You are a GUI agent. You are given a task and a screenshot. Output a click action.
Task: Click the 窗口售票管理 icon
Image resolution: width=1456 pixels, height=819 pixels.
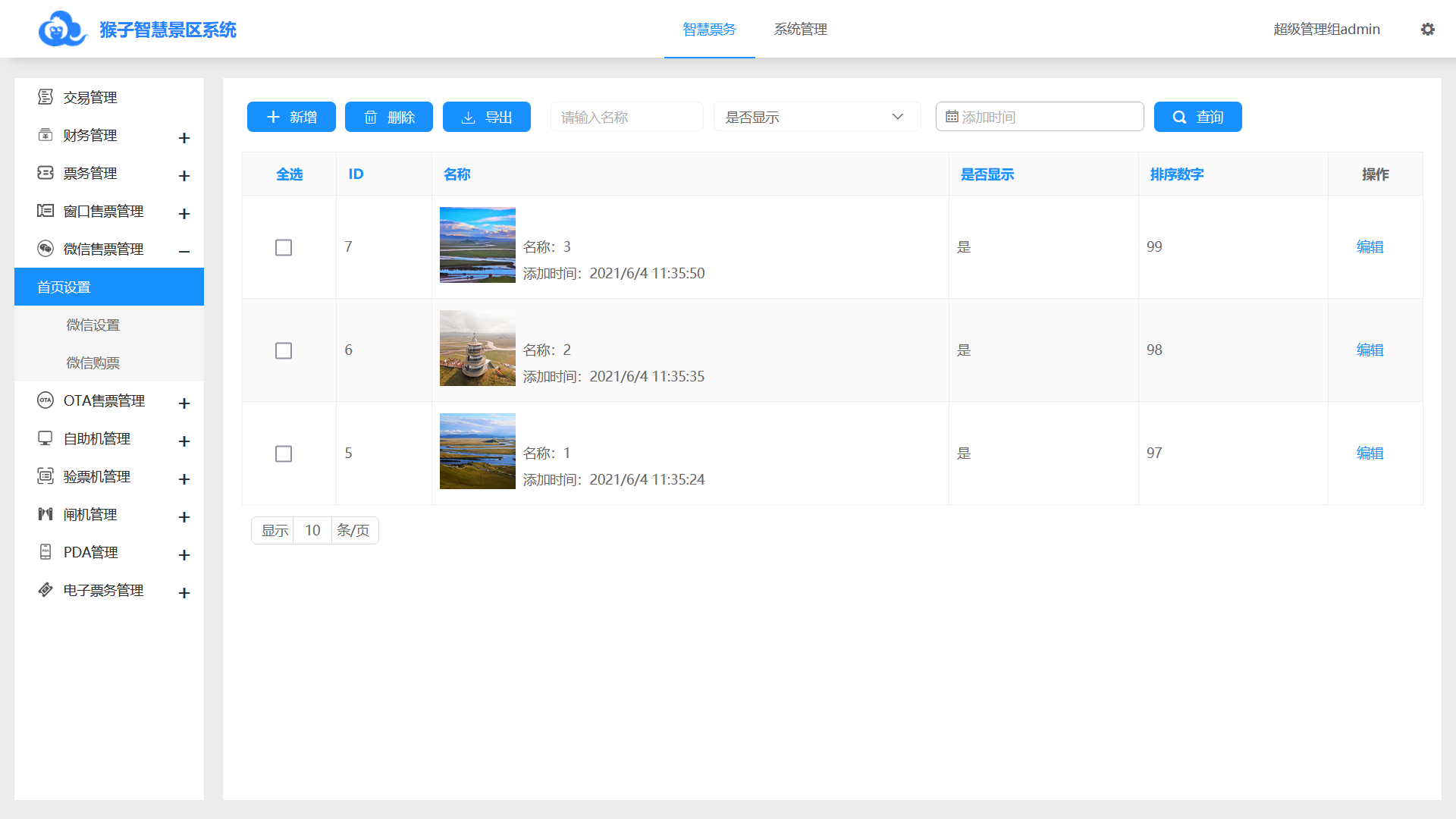point(45,211)
